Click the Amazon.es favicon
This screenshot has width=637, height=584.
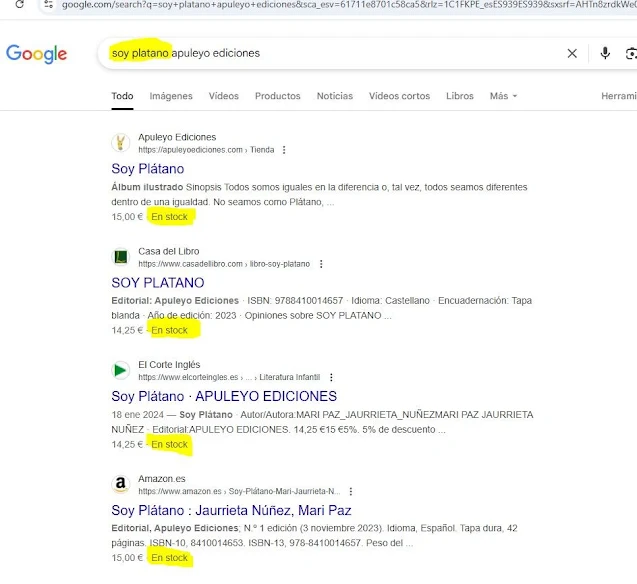[x=121, y=485]
